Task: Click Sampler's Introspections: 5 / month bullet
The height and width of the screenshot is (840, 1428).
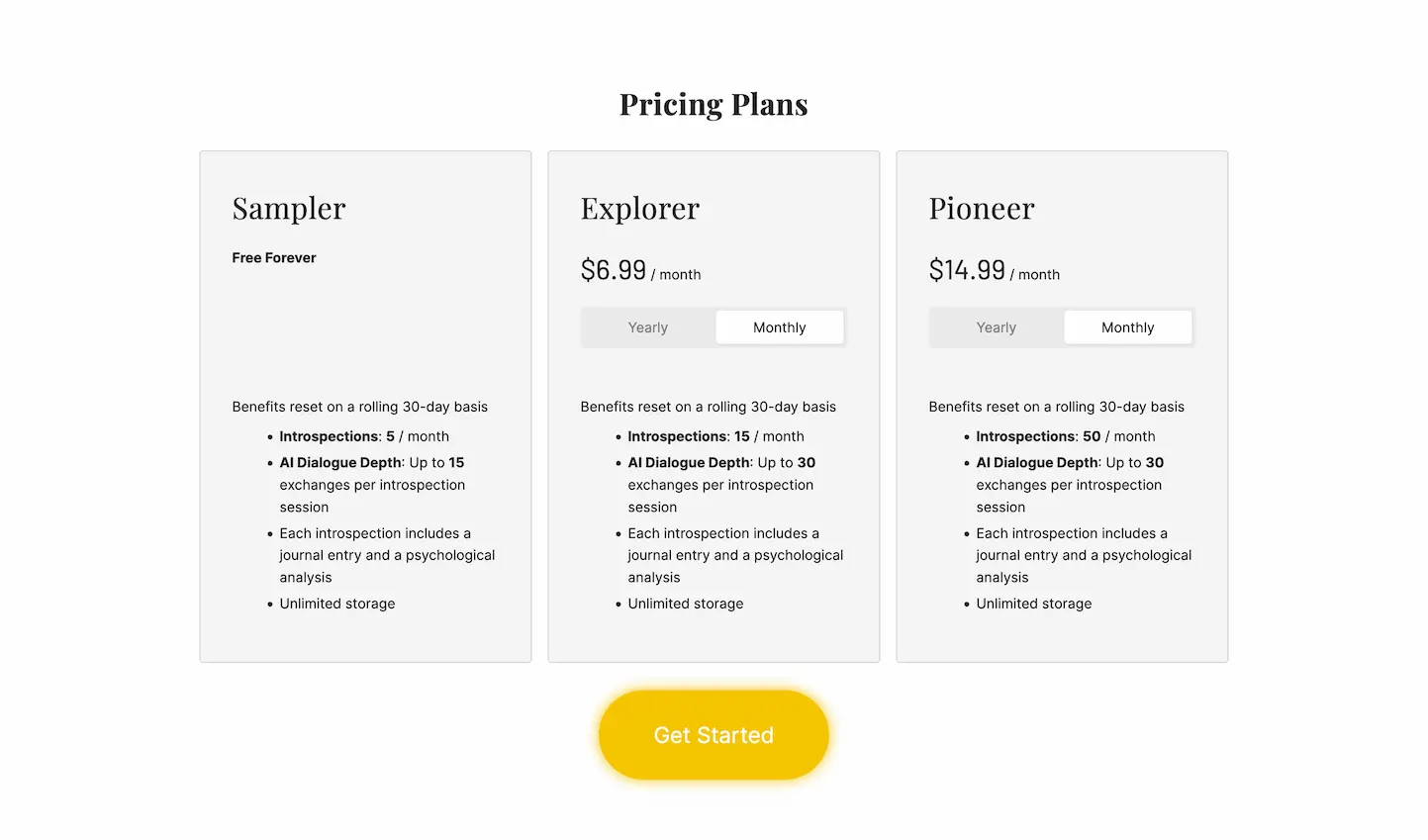Action: 362,435
